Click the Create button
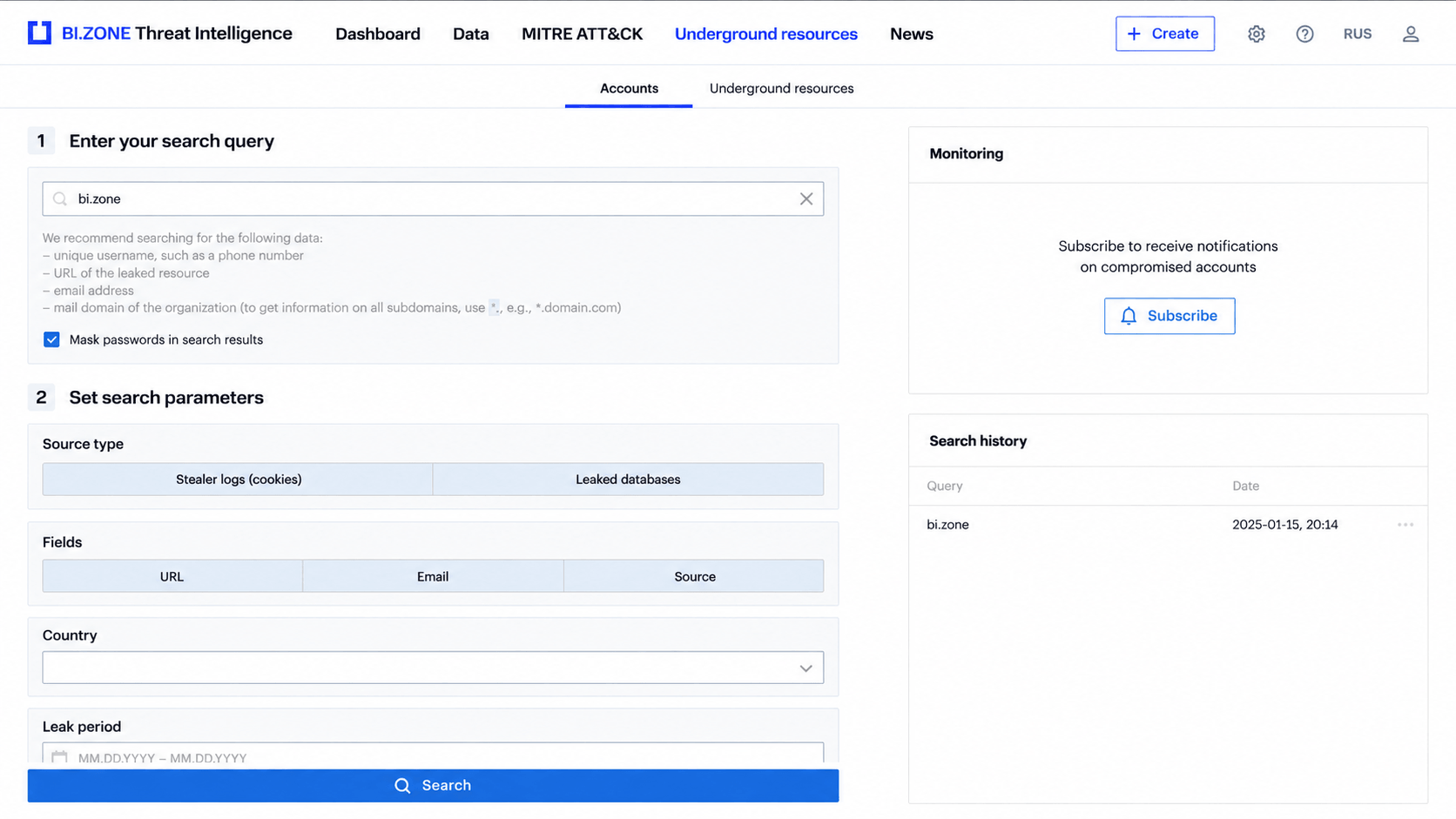The width and height of the screenshot is (1456, 819). click(x=1165, y=34)
